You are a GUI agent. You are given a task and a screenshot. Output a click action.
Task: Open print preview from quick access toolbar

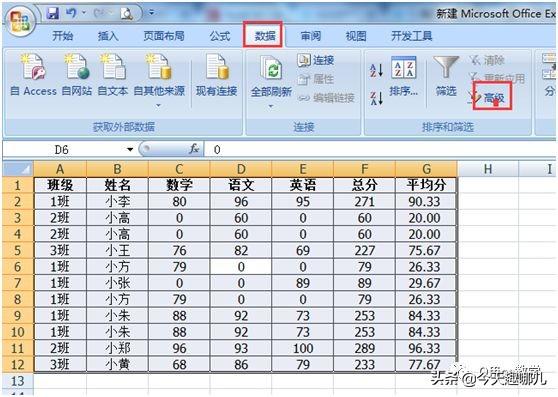[127, 14]
